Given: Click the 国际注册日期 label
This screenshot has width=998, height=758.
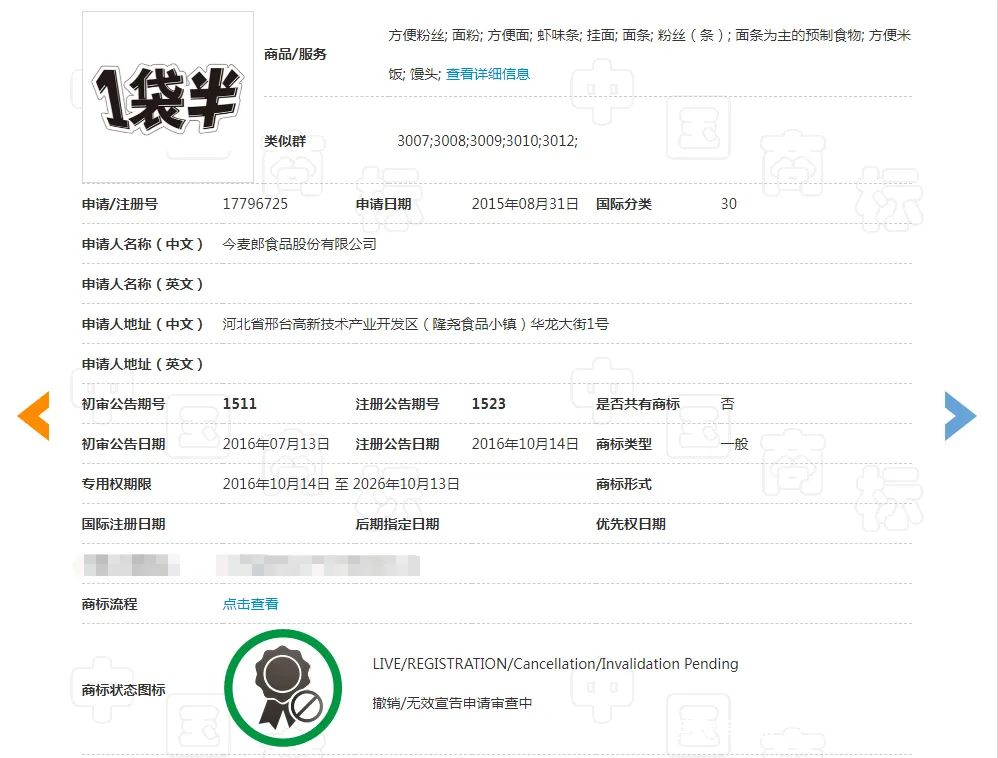Looking at the screenshot, I should [x=123, y=524].
